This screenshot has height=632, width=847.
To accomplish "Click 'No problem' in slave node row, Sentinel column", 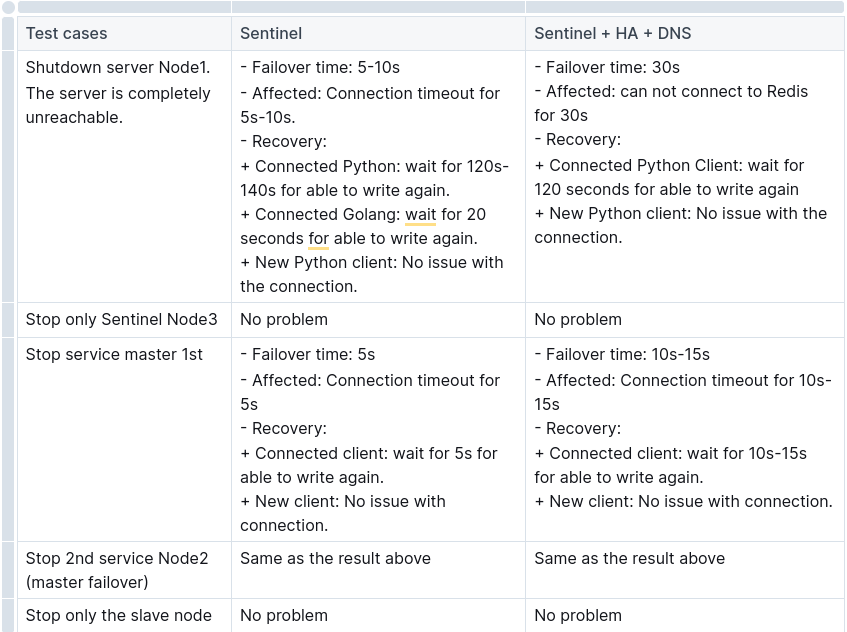I will point(284,616).
